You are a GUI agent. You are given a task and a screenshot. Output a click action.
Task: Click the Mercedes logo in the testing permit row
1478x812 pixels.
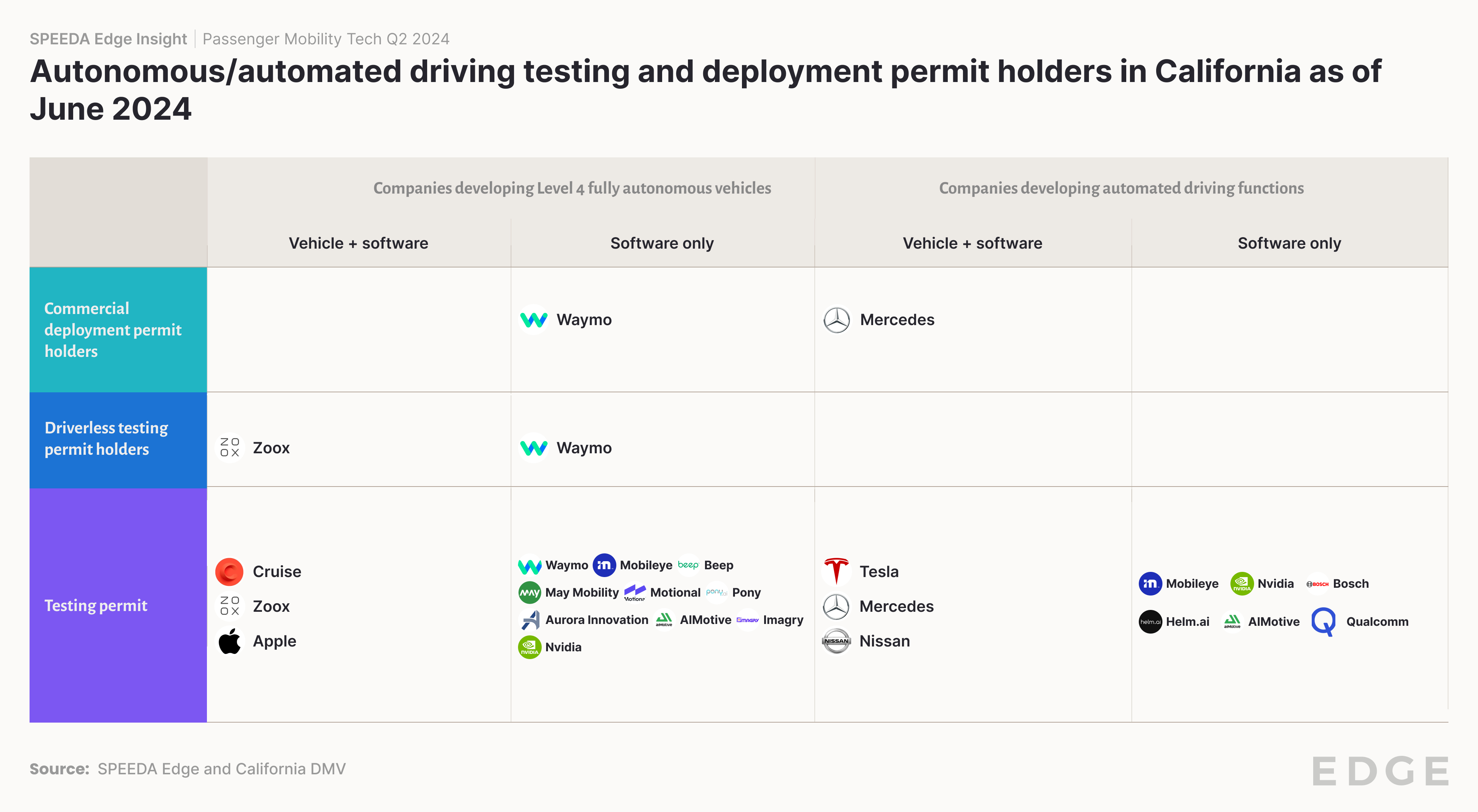(x=837, y=606)
